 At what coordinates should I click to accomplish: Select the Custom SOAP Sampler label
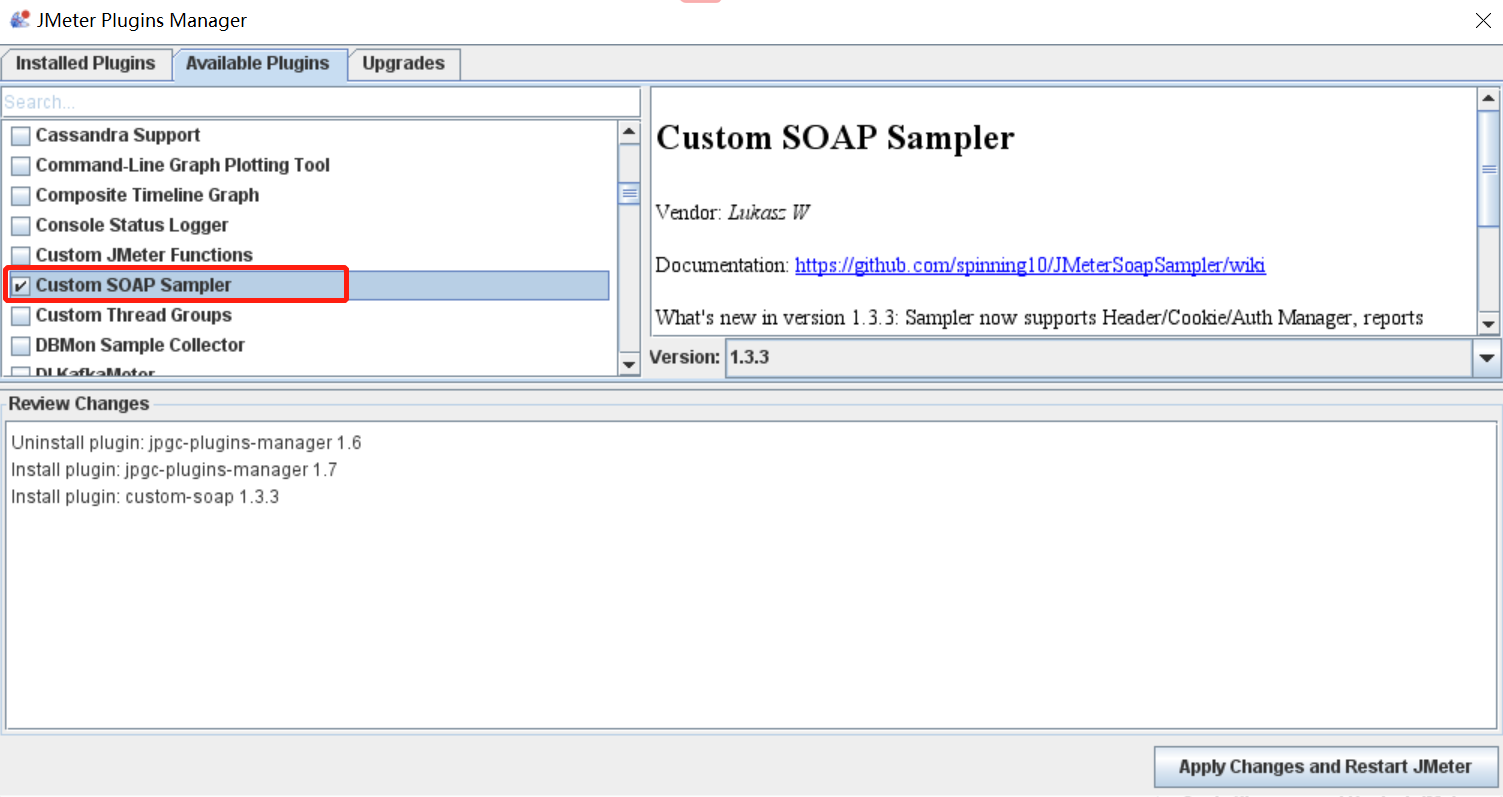(134, 285)
